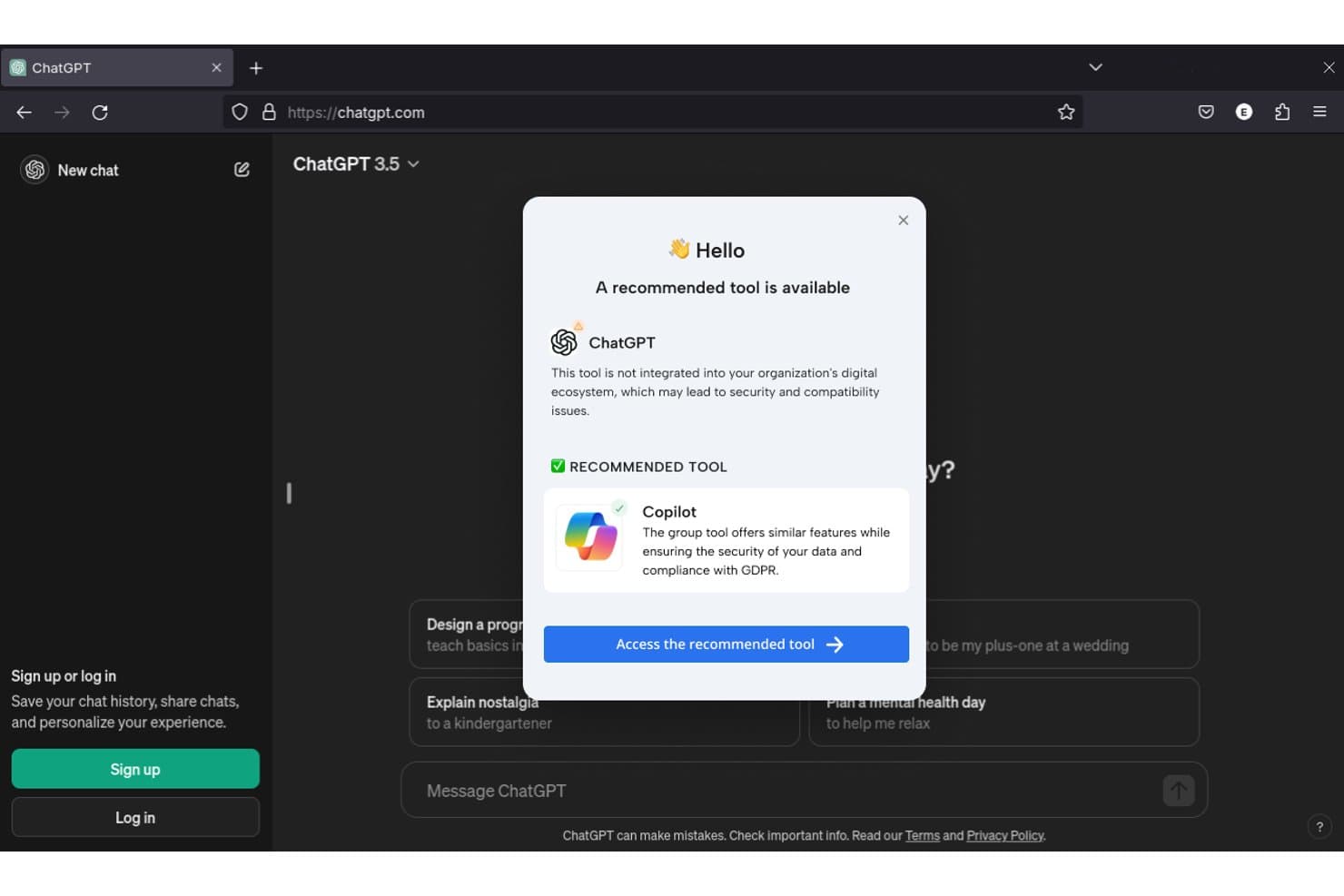The width and height of the screenshot is (1344, 896).
Task: Click the ChatGPT logo in the popup
Action: click(564, 342)
